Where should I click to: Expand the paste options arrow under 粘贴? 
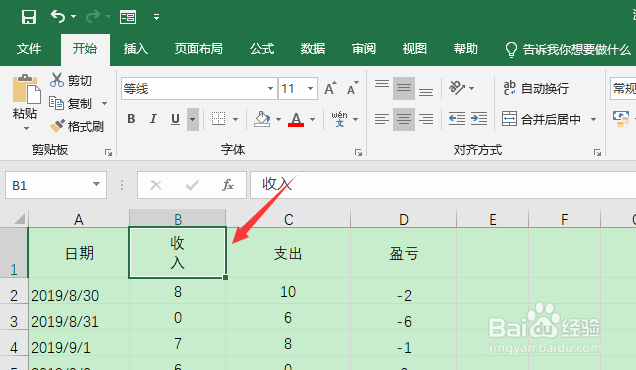(x=26, y=128)
